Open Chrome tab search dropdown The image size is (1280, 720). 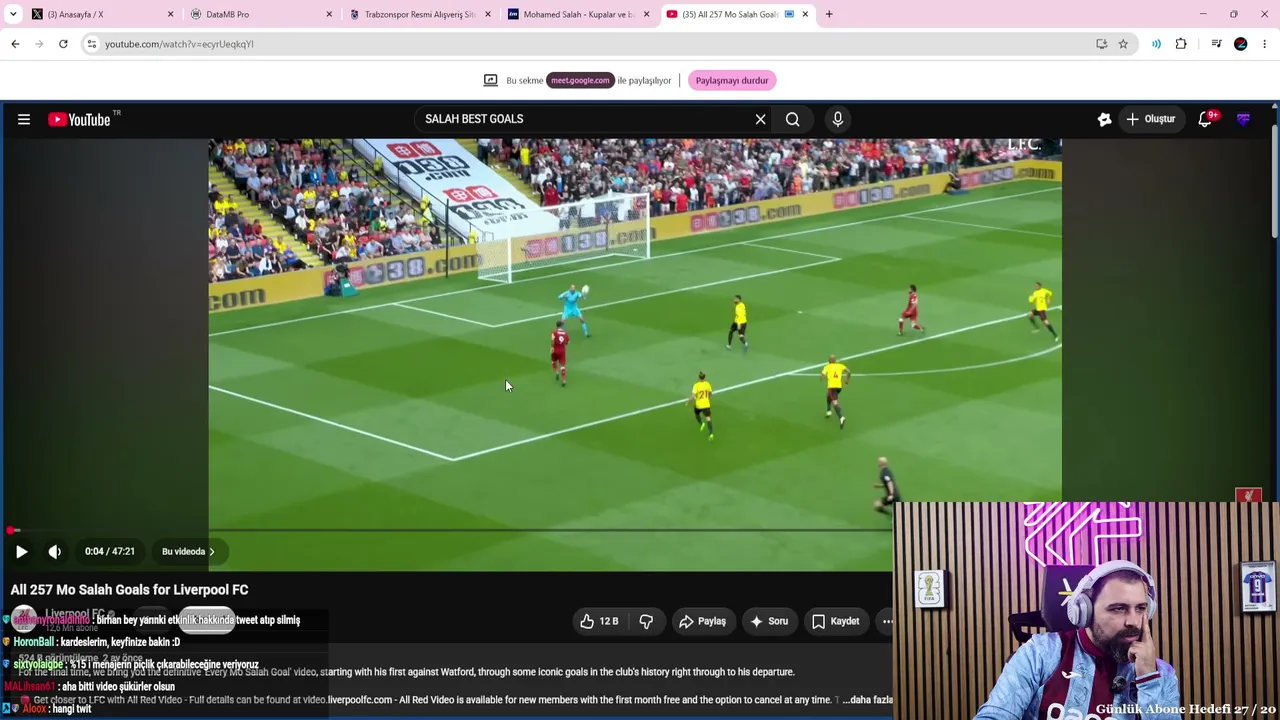pyautogui.click(x=11, y=14)
